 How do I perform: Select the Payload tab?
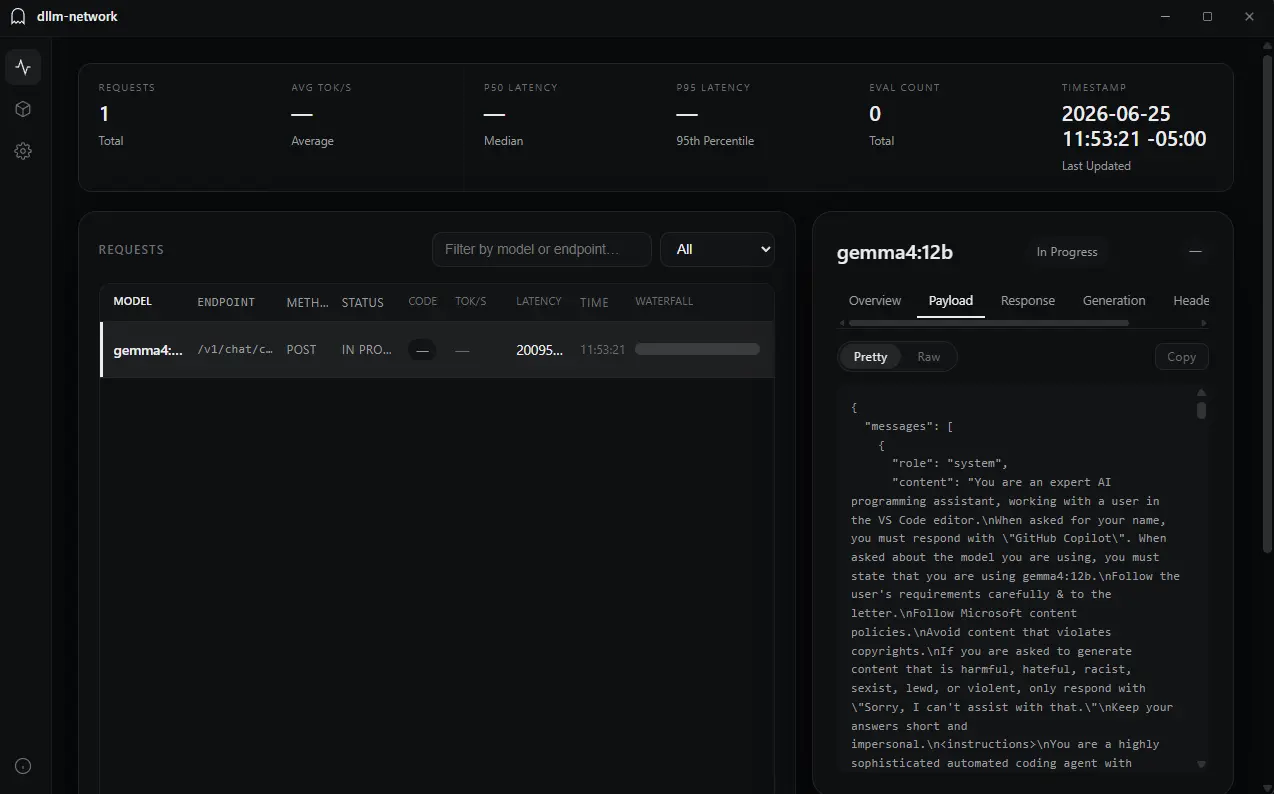click(950, 300)
